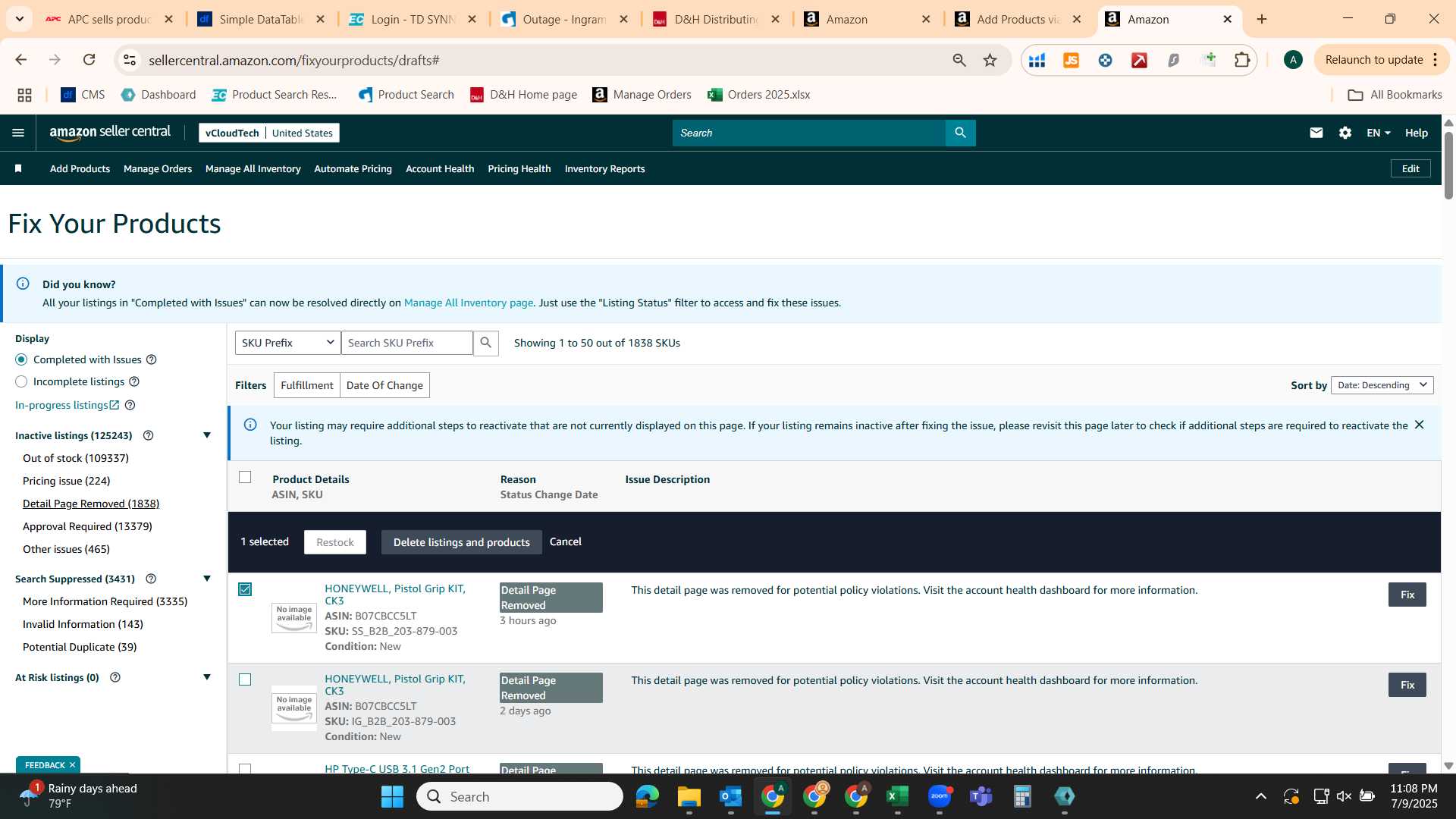This screenshot has height=819, width=1456.
Task: Collapse the Search Suppressed section
Action: [x=207, y=579]
